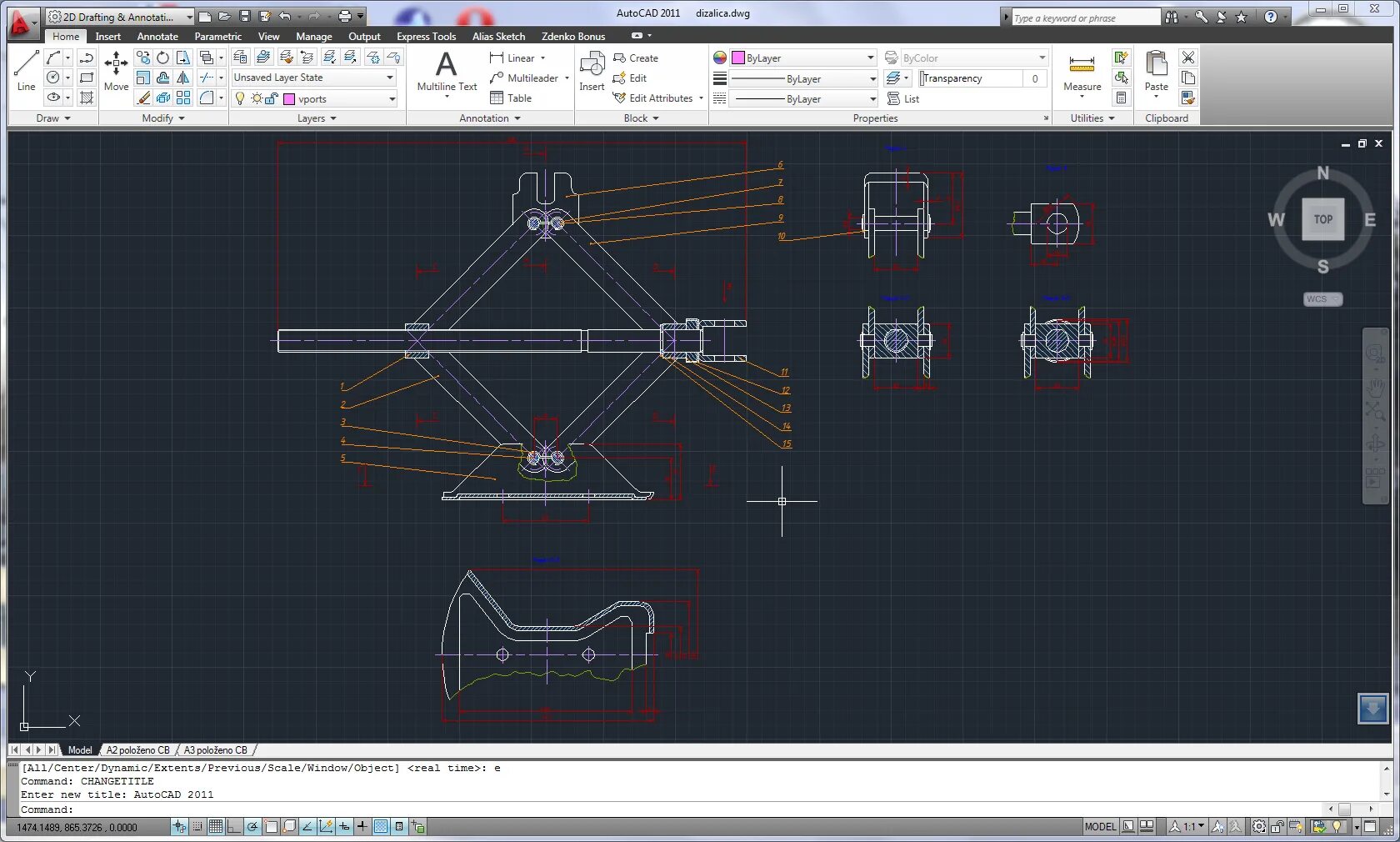Click the Create block button
1400x842 pixels.
coord(636,58)
